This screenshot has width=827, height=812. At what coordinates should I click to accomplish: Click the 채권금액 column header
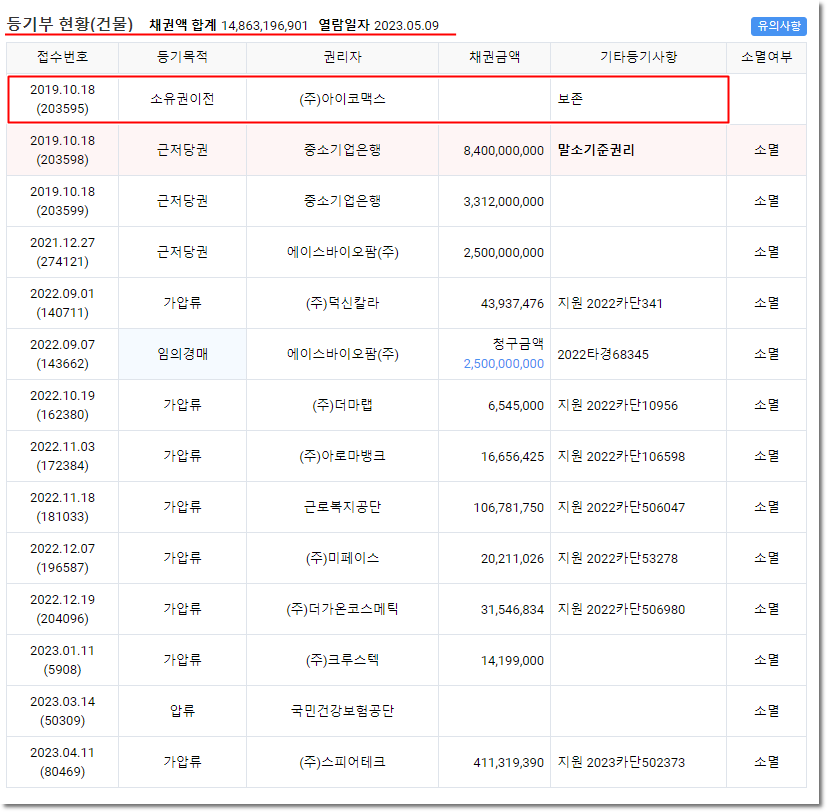[494, 57]
